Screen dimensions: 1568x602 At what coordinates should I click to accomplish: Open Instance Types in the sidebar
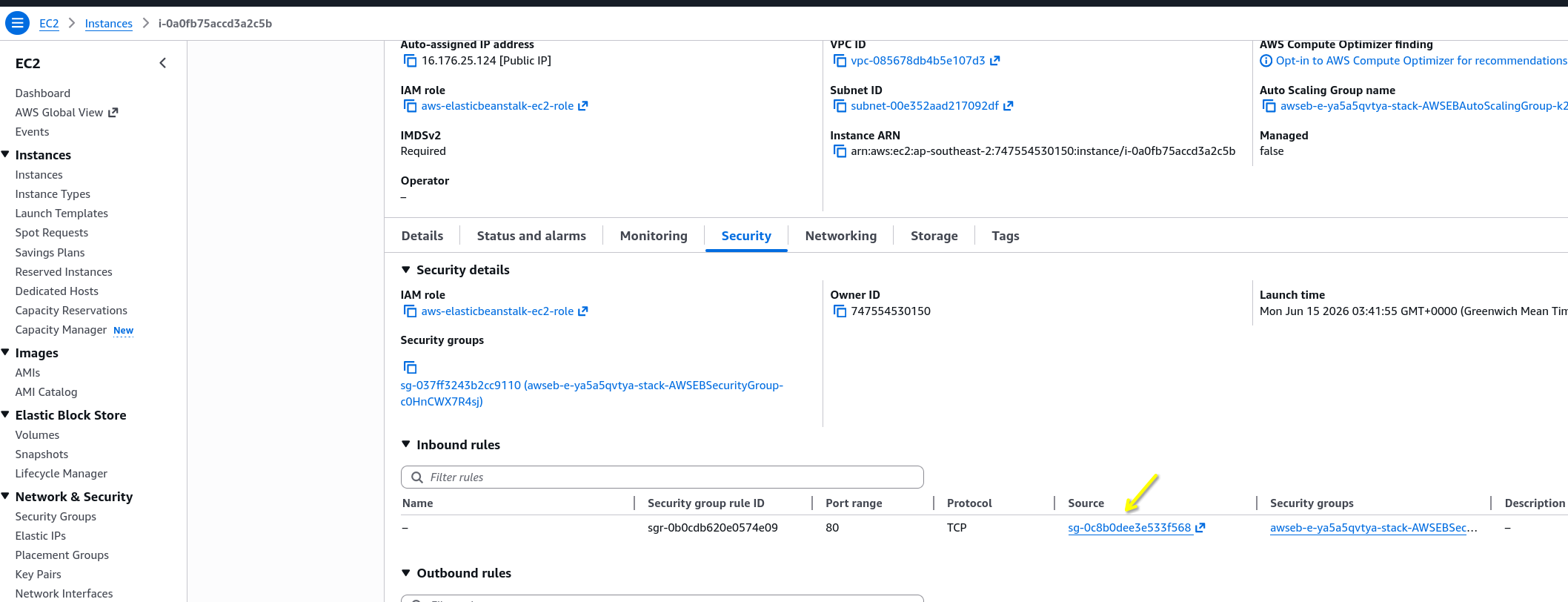click(x=53, y=194)
